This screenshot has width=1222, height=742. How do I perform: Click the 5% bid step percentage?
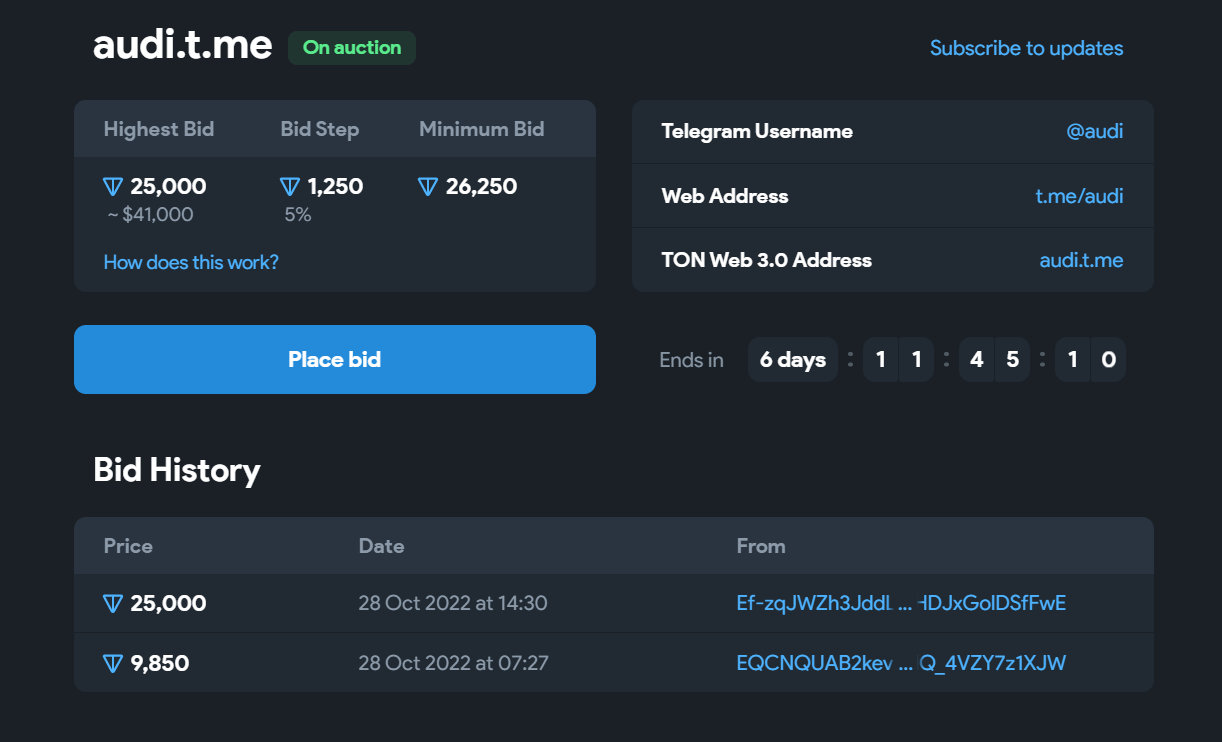[x=298, y=215]
